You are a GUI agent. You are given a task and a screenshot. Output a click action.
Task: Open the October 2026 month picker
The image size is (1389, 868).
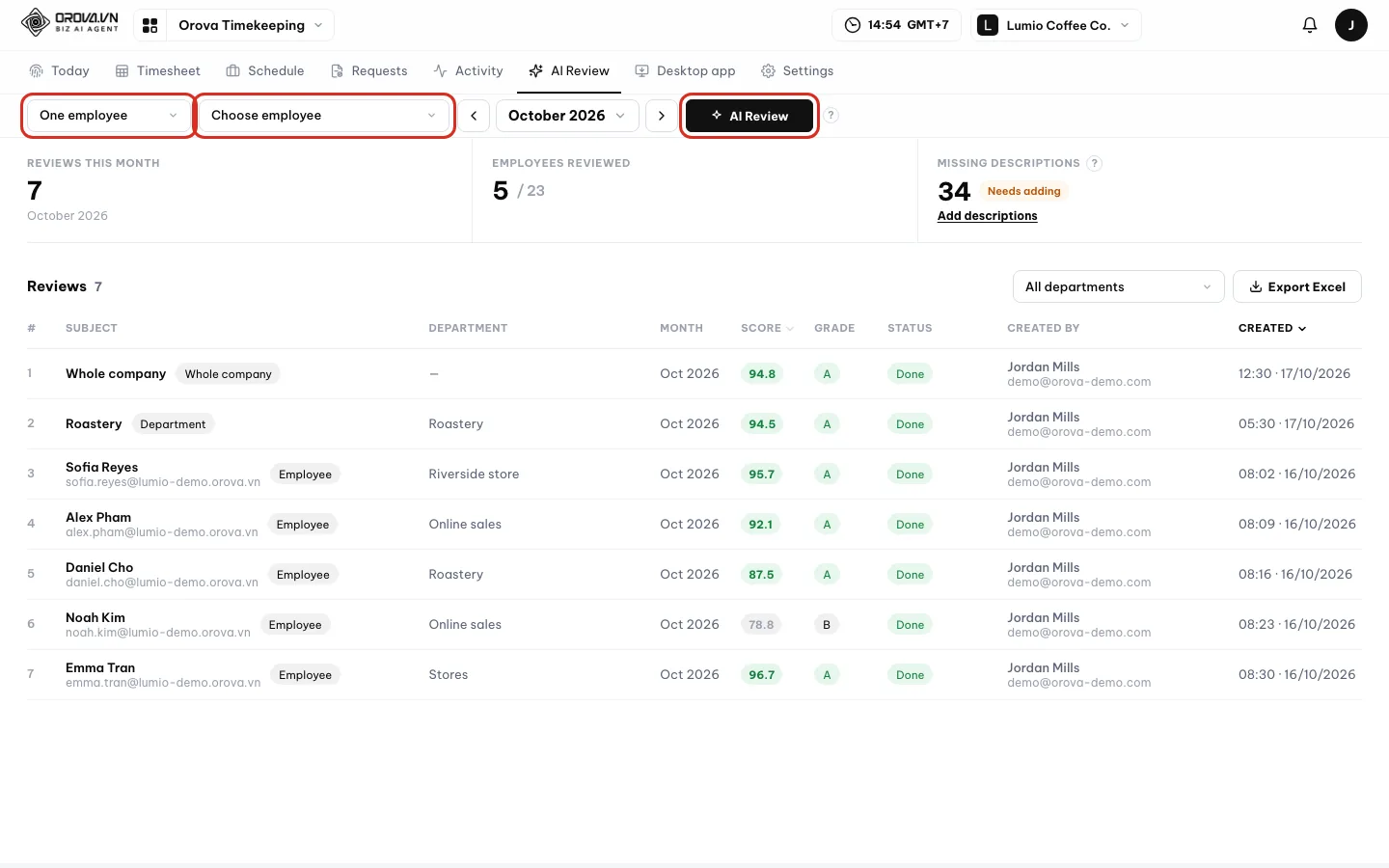[x=567, y=116]
